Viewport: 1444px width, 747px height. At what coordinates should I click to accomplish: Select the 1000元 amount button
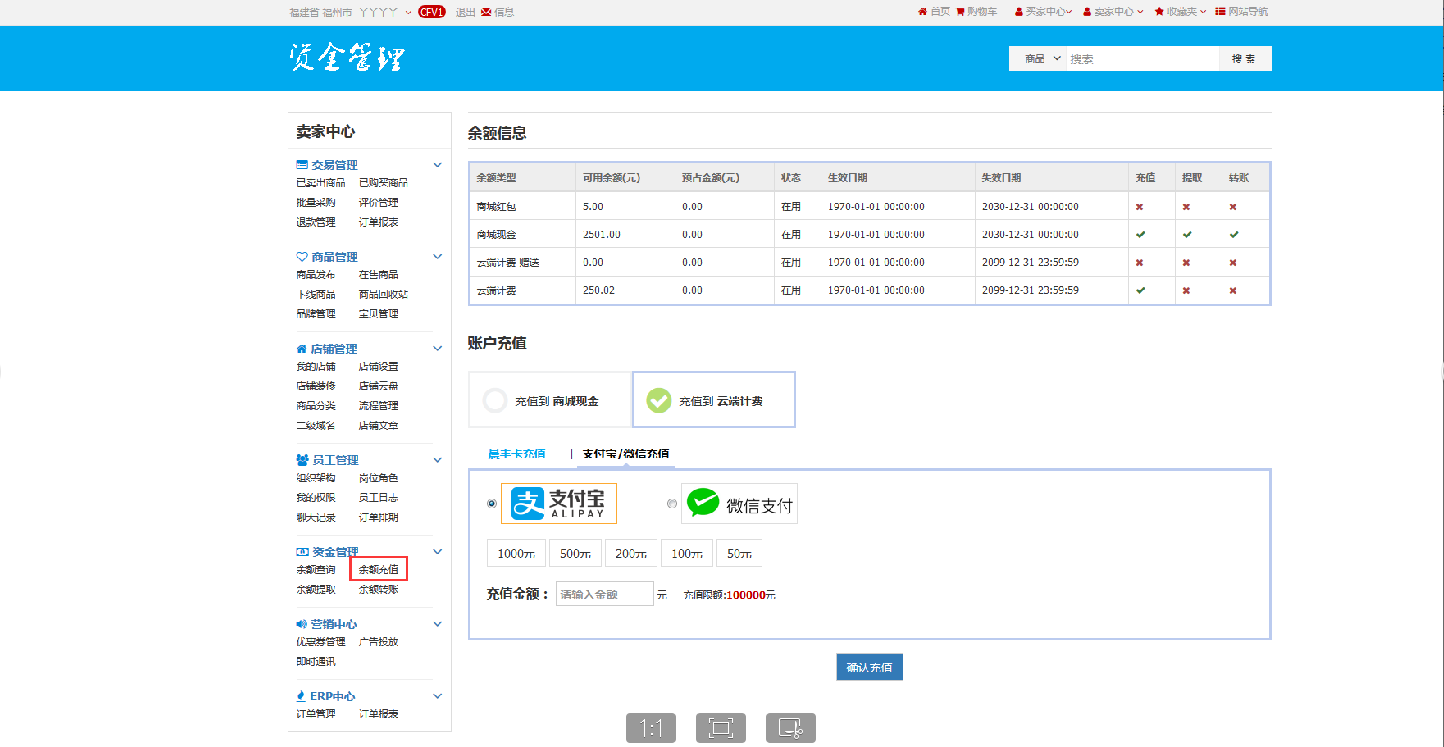pos(515,553)
